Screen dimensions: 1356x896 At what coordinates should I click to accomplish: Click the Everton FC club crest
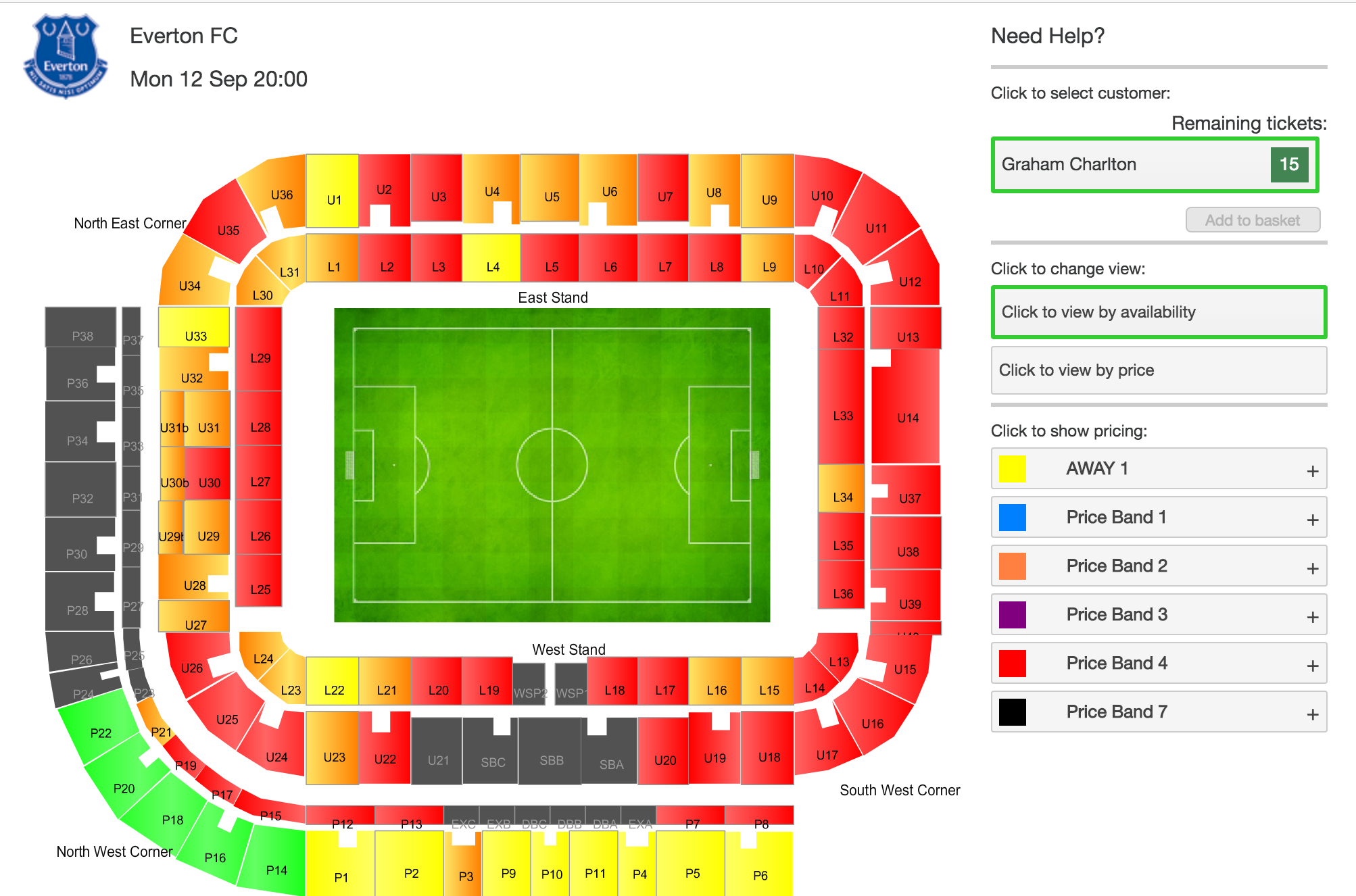pyautogui.click(x=66, y=57)
